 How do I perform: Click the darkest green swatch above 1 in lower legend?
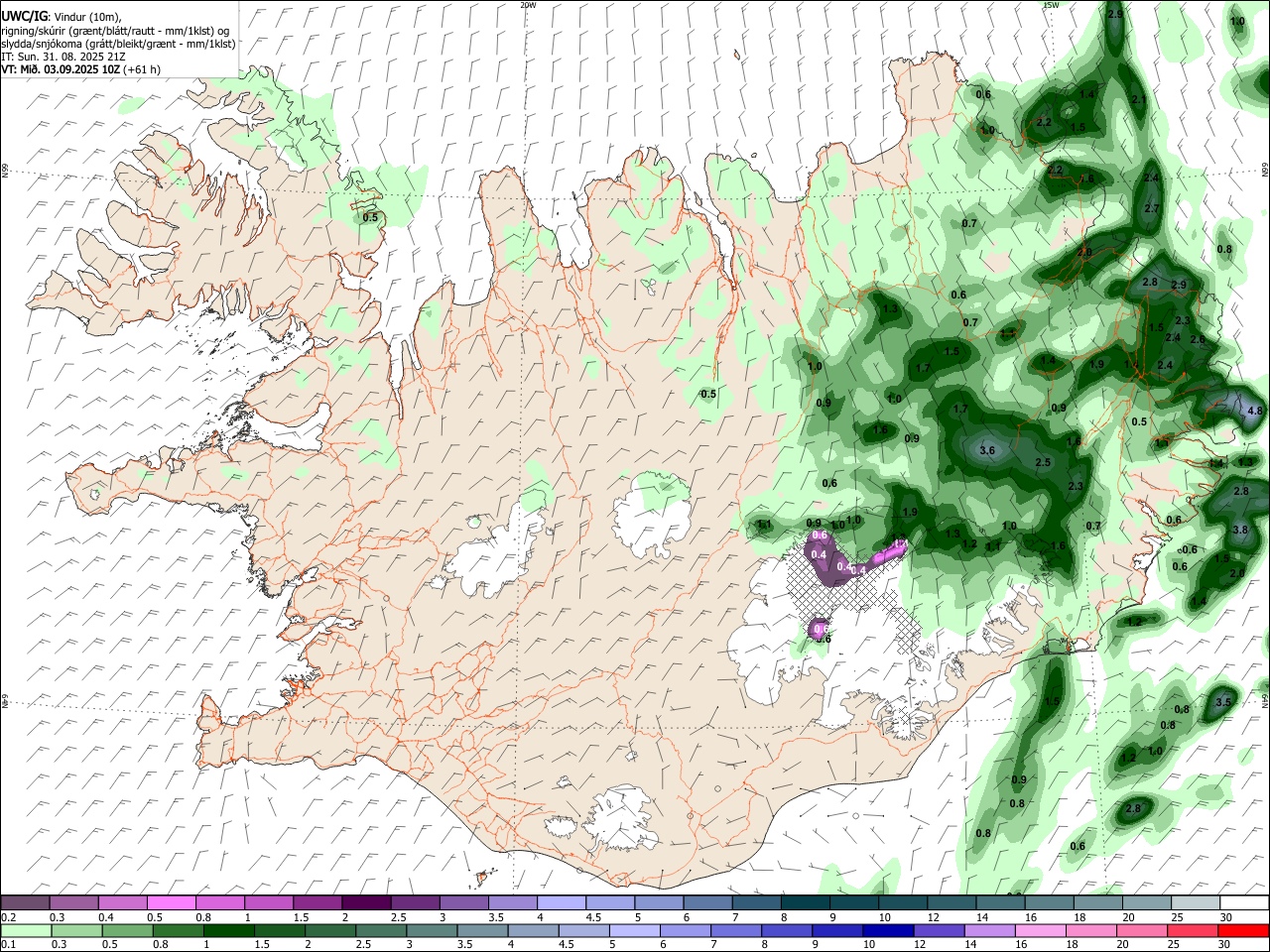[228, 931]
